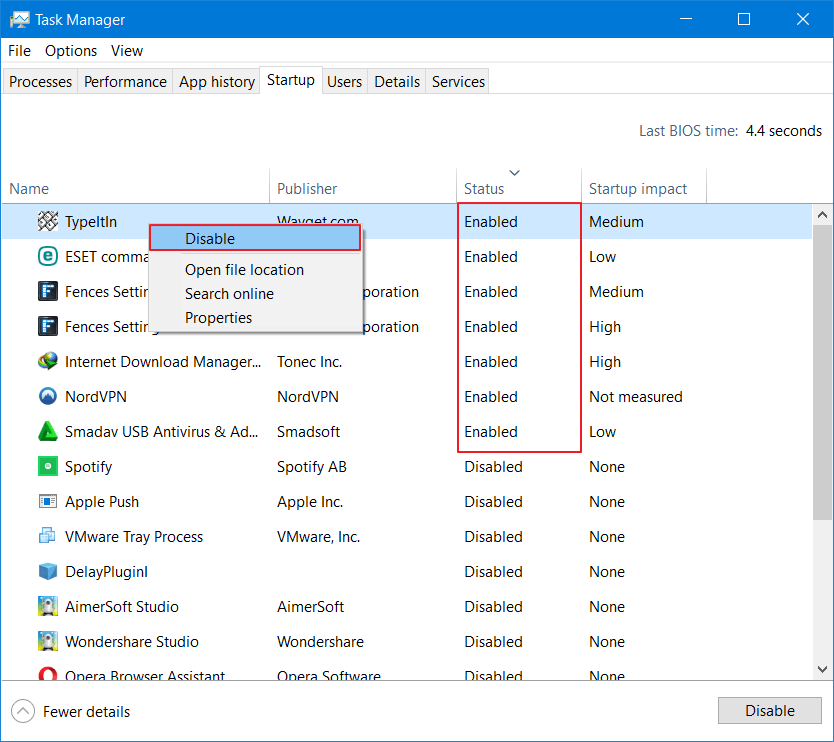Screen dimensions: 834x742
Task: Select the Smadav USB Antivirus row
Action: [x=407, y=431]
